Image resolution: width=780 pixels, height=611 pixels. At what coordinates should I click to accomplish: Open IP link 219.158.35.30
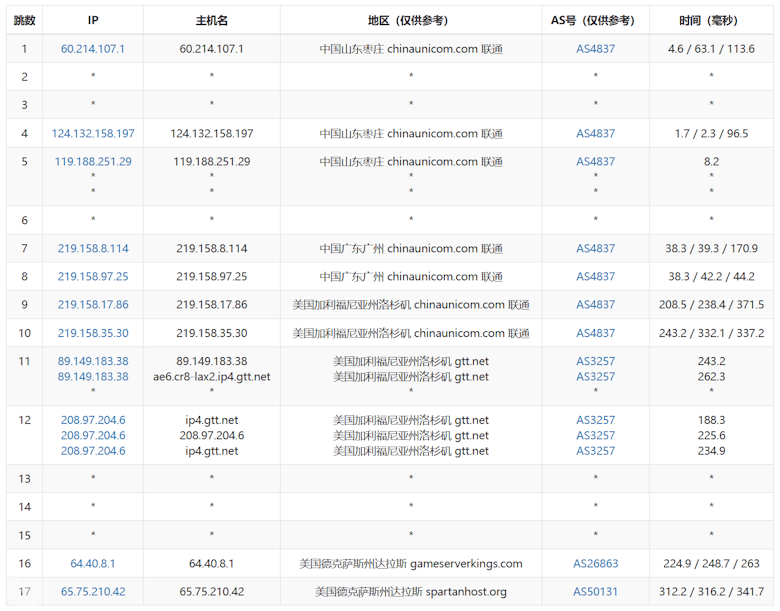click(x=93, y=333)
